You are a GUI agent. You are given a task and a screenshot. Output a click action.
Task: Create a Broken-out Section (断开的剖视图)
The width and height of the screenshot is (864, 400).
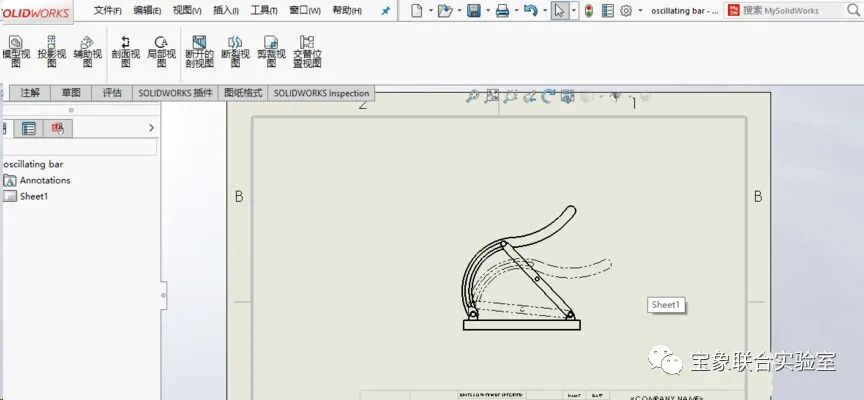199,51
